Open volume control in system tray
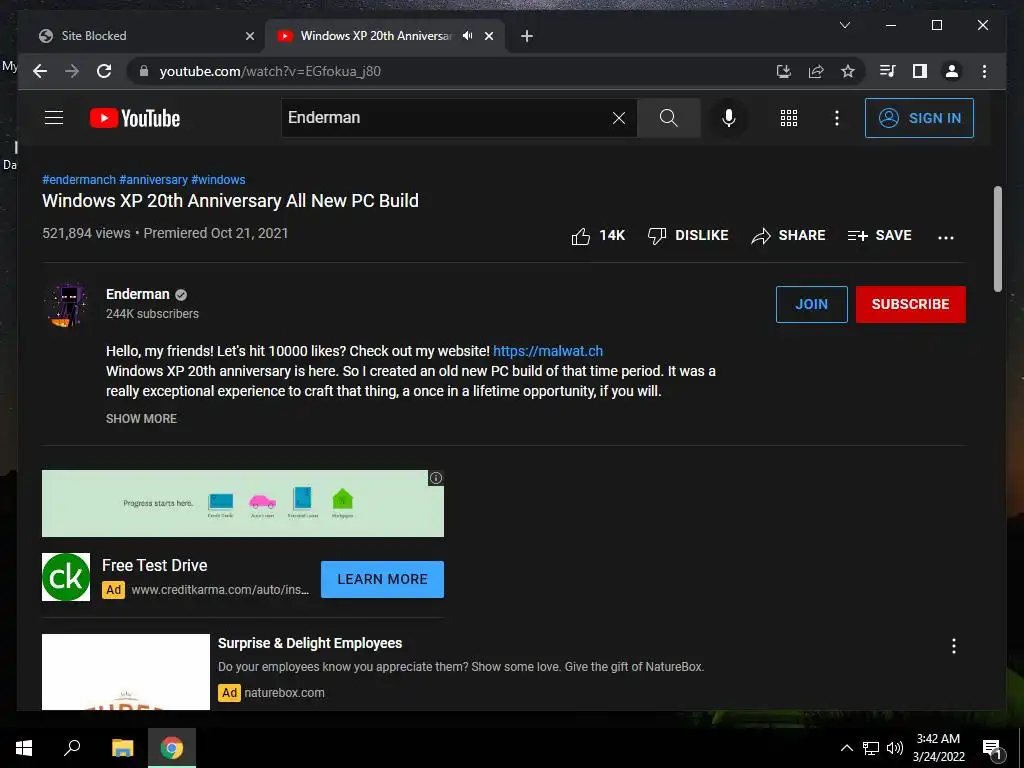 tap(895, 748)
